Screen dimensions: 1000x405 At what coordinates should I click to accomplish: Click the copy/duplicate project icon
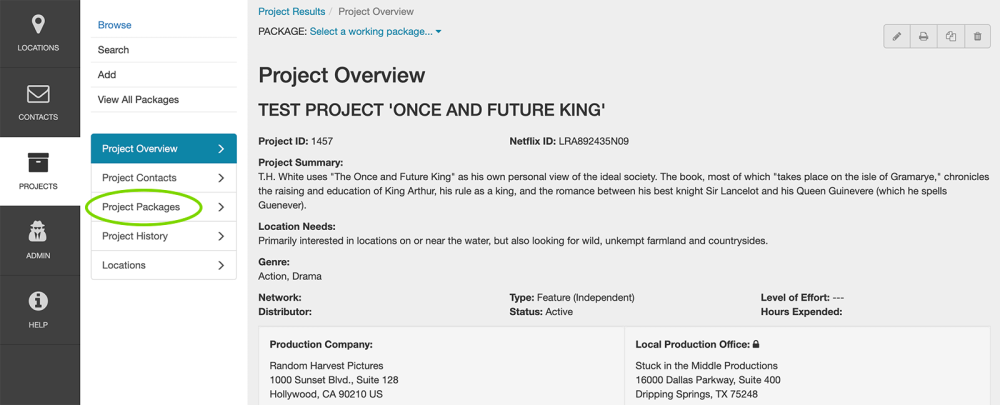(951, 37)
